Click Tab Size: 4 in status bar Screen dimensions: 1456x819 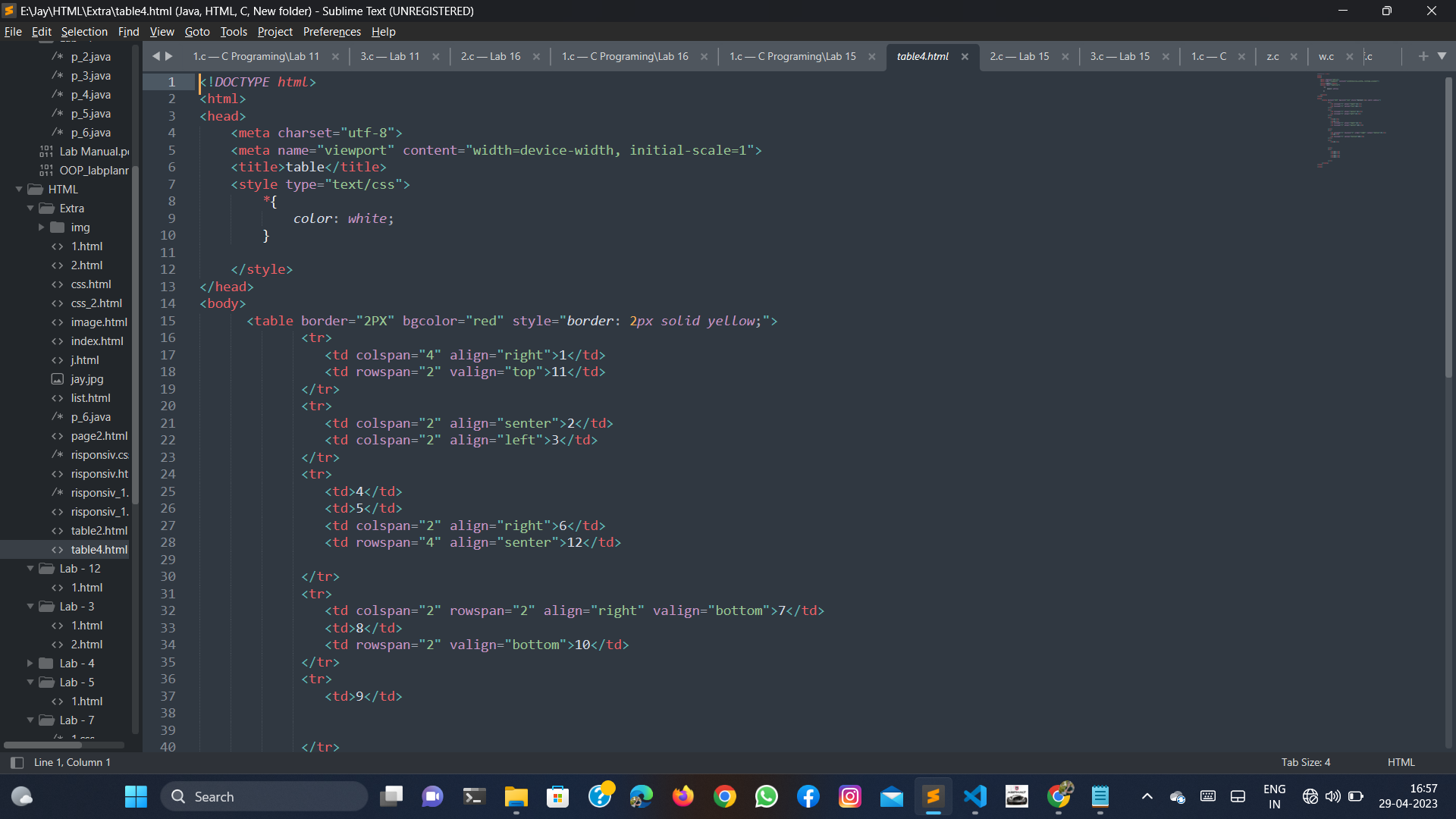(1305, 762)
